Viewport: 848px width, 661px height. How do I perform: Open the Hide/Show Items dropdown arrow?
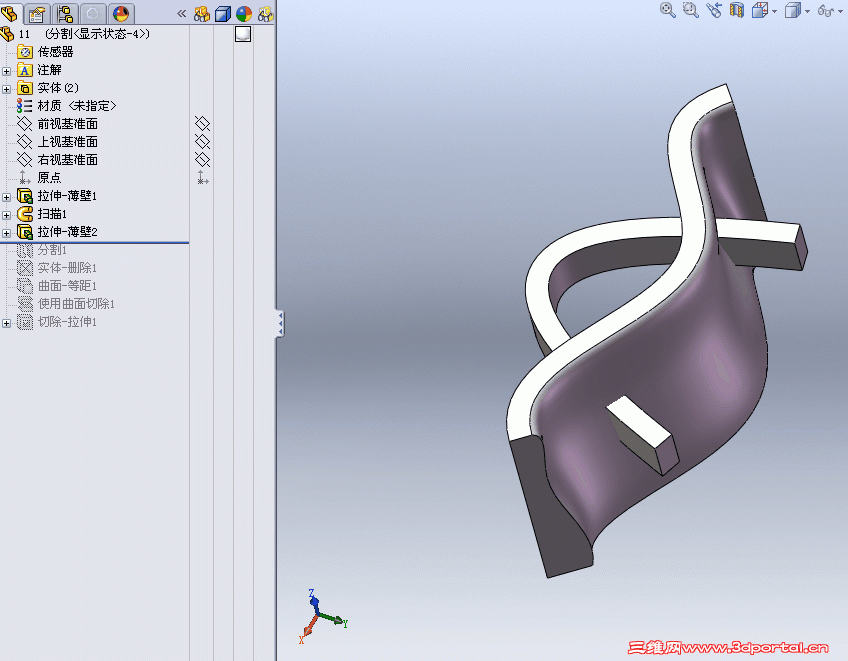[840, 11]
